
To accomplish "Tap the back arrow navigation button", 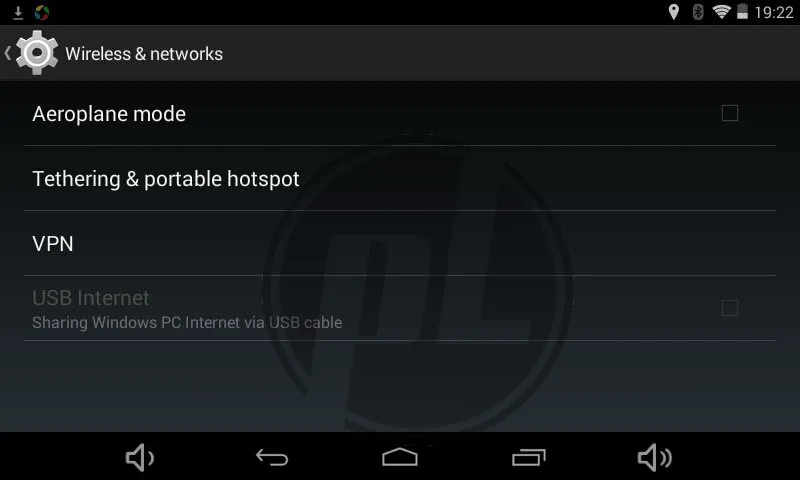I will click(x=272, y=458).
